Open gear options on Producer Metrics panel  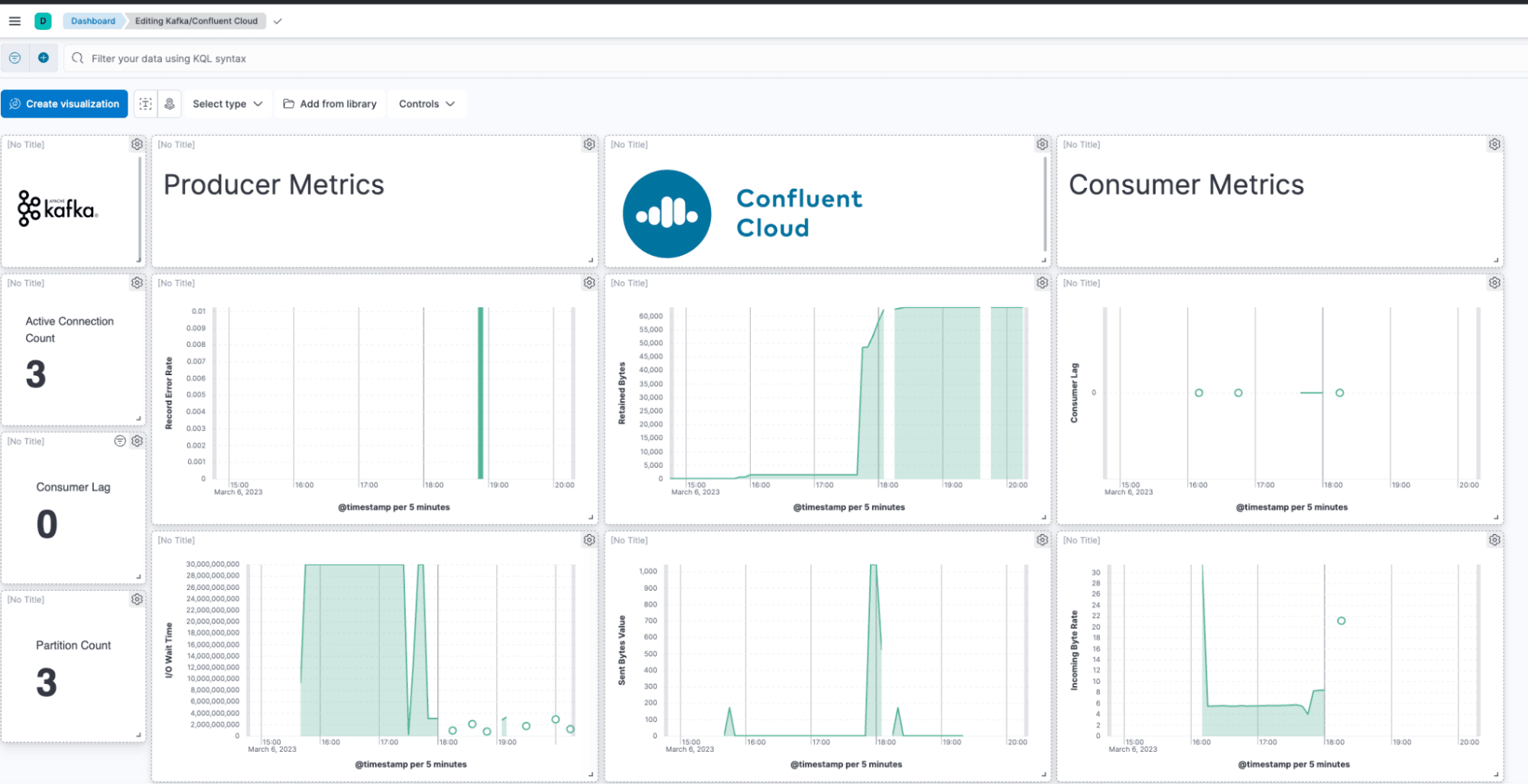point(589,144)
